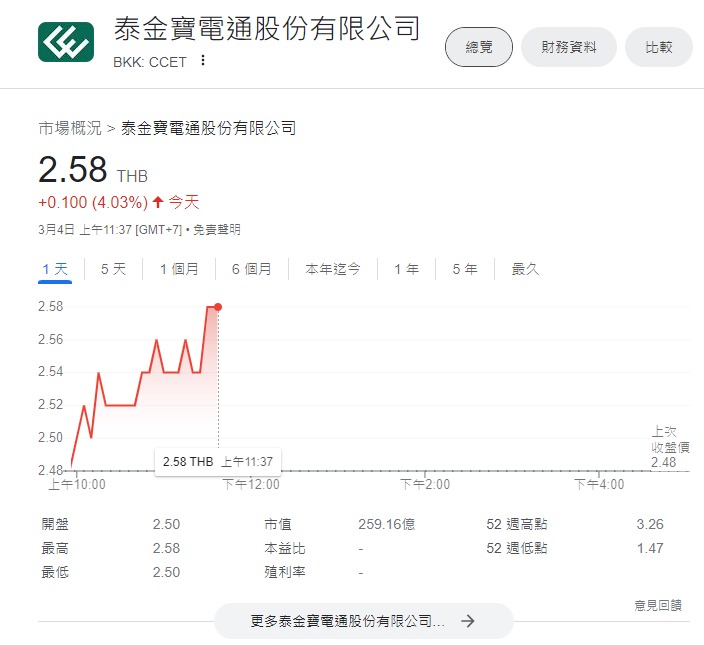Screen dimensions: 704x645
Task: Switch chart to 5 天 range
Action: [113, 269]
